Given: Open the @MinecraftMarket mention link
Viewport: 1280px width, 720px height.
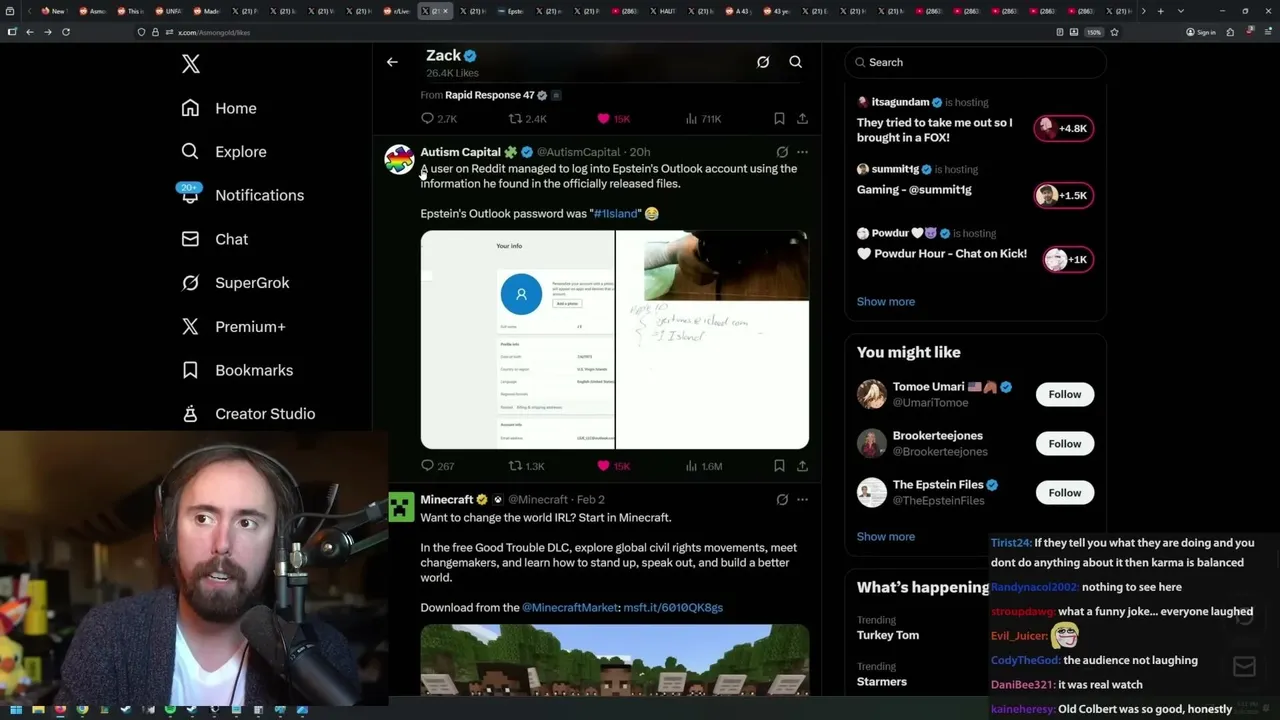Looking at the screenshot, I should 570,608.
